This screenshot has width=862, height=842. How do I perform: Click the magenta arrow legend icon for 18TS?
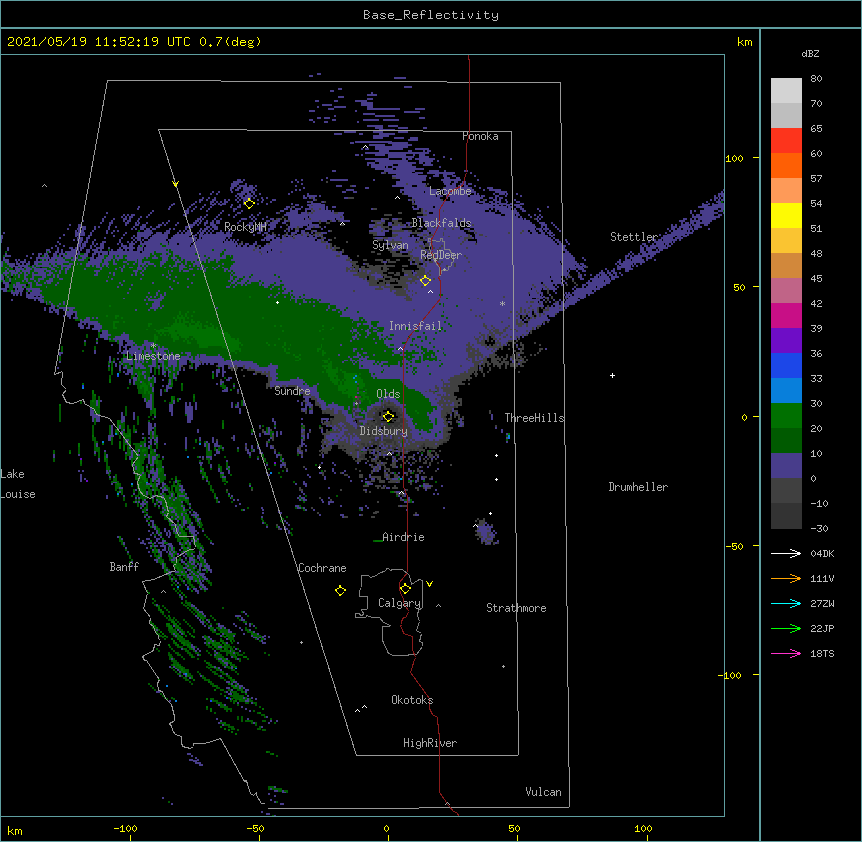(x=786, y=653)
